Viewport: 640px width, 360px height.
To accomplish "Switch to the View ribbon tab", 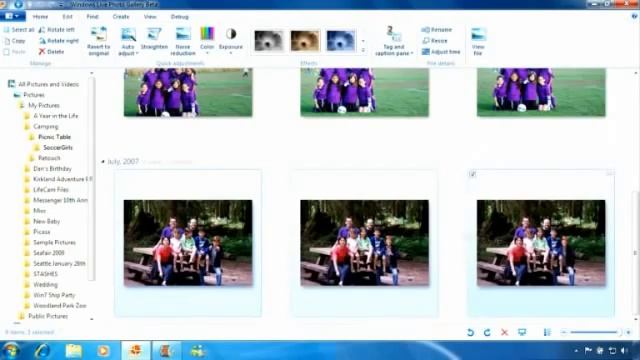I will click(150, 16).
